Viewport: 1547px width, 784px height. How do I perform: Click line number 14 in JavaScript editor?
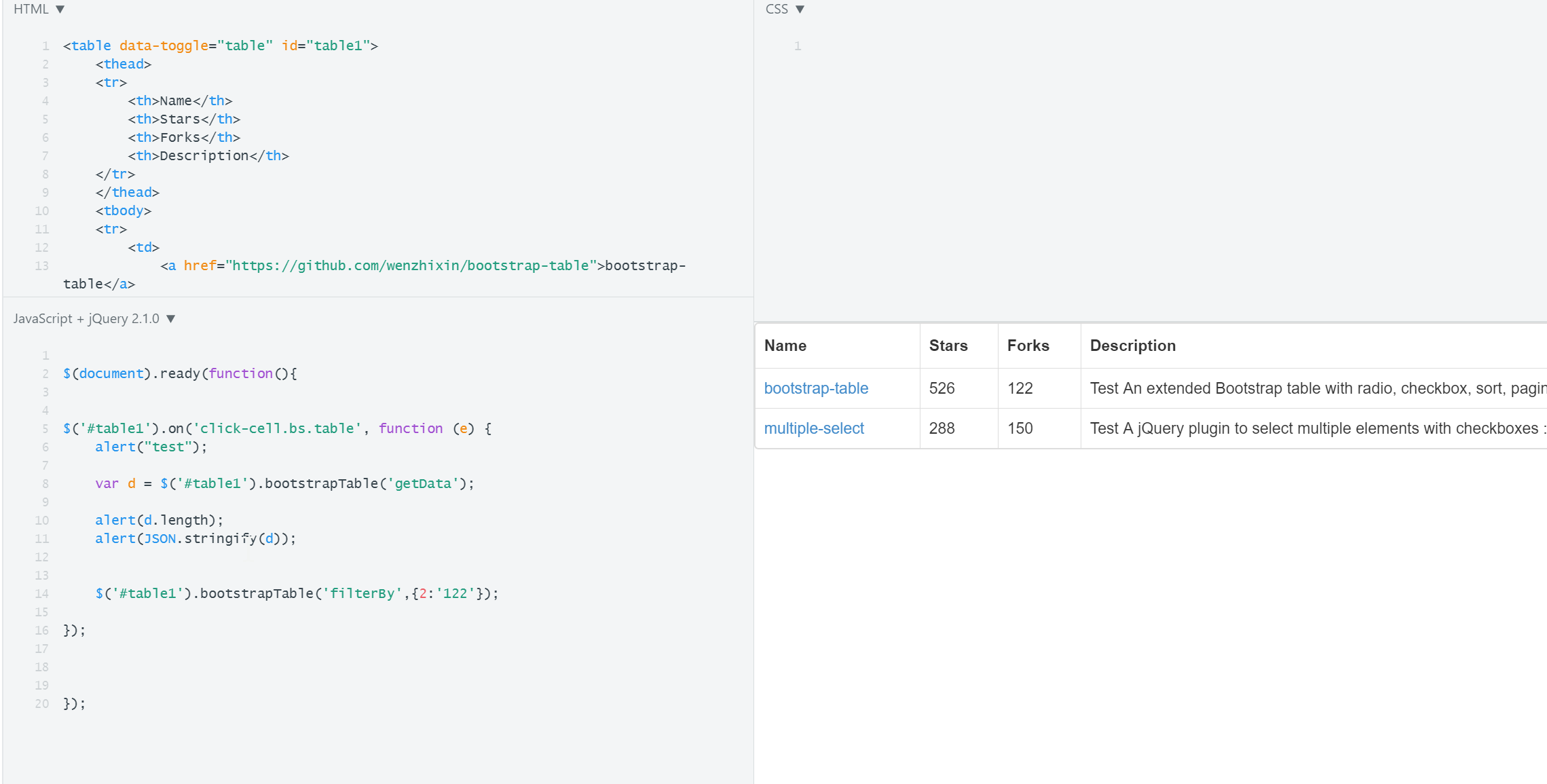click(41, 593)
